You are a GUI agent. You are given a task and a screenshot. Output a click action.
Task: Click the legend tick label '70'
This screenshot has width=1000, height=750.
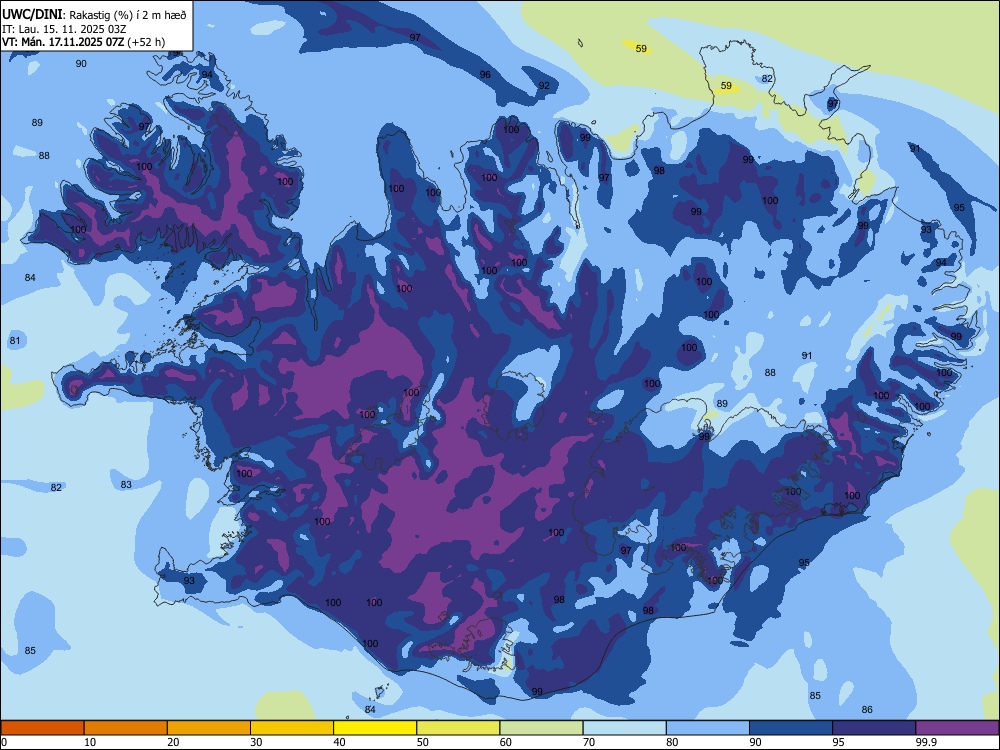coord(589,742)
